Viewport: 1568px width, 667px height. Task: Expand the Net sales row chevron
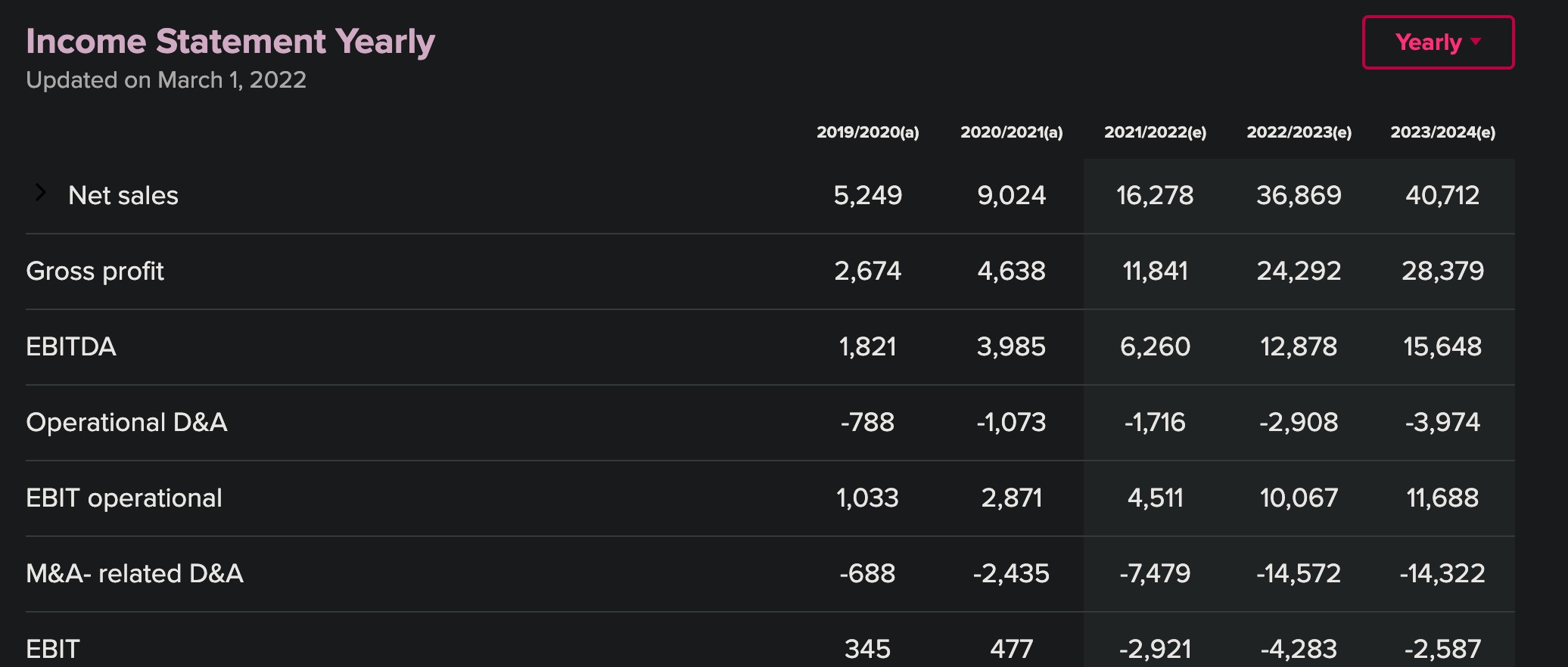pyautogui.click(x=41, y=194)
